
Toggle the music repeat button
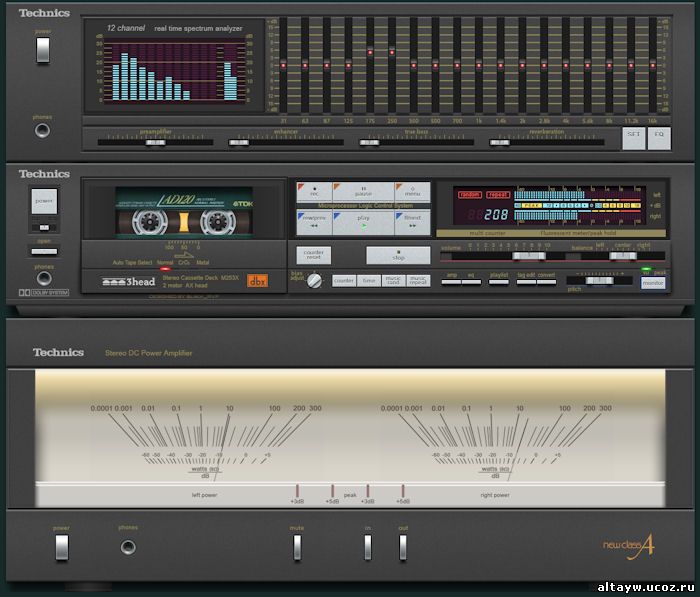click(x=418, y=280)
